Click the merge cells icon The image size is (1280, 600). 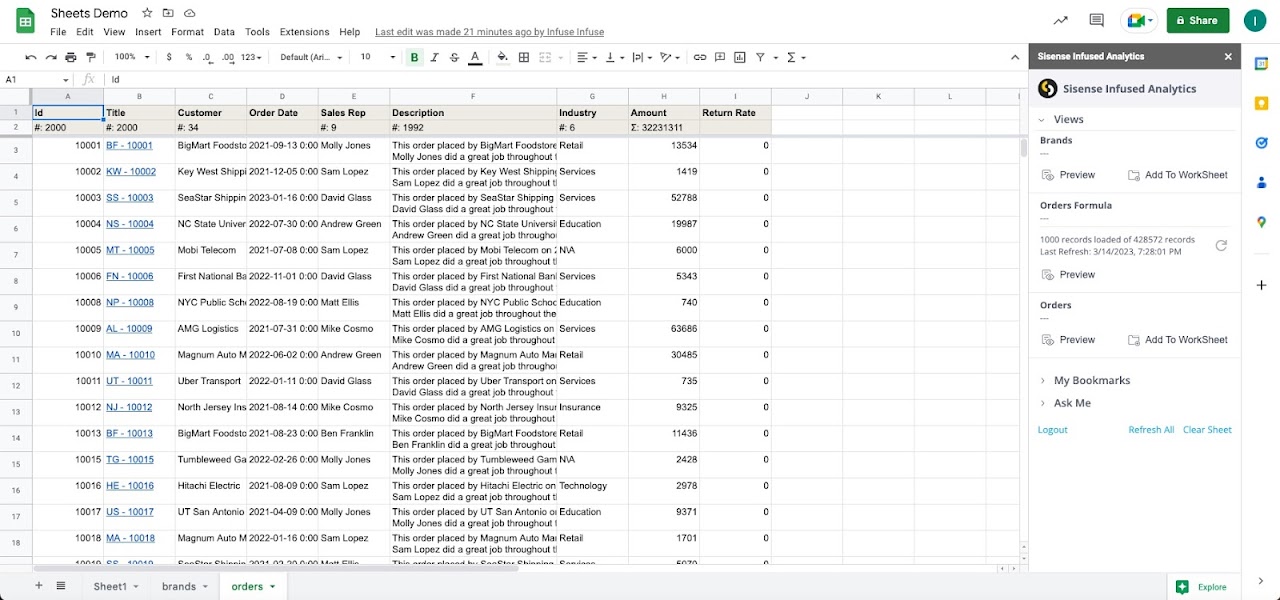pyautogui.click(x=544, y=58)
